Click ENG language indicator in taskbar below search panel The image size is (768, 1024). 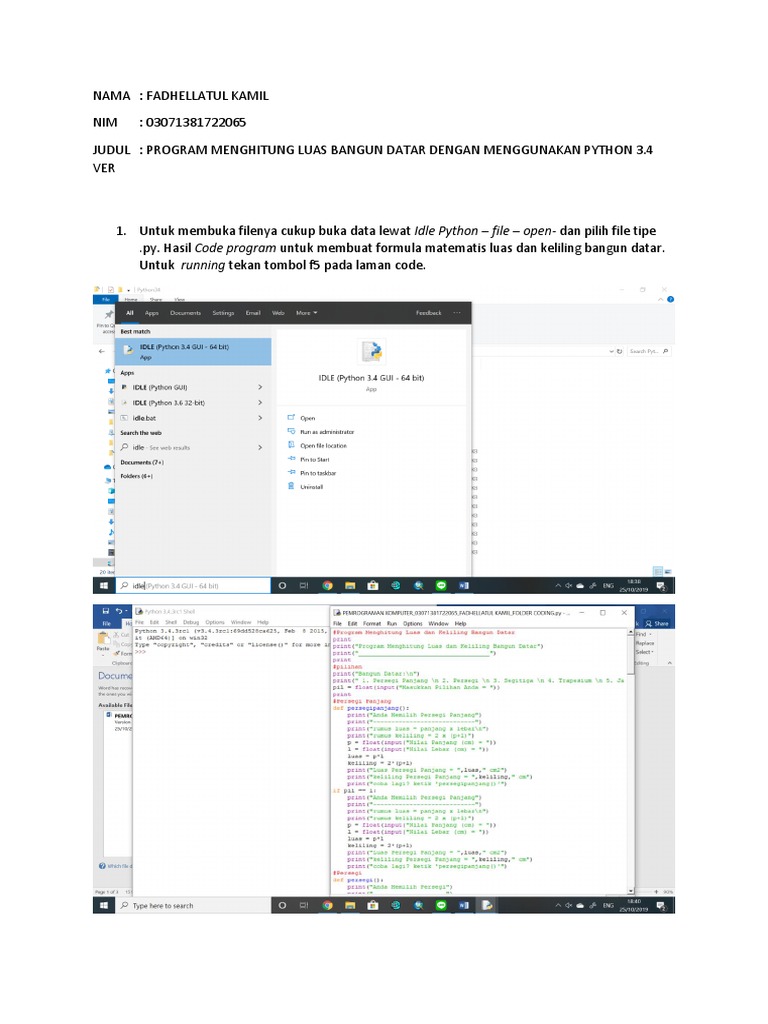pos(608,586)
